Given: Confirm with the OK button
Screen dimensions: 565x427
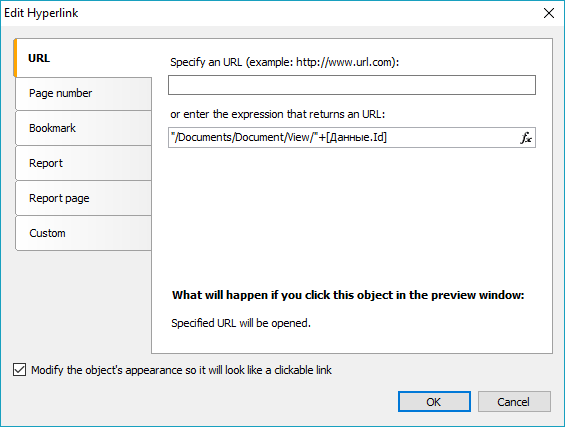Looking at the screenshot, I should coord(434,401).
